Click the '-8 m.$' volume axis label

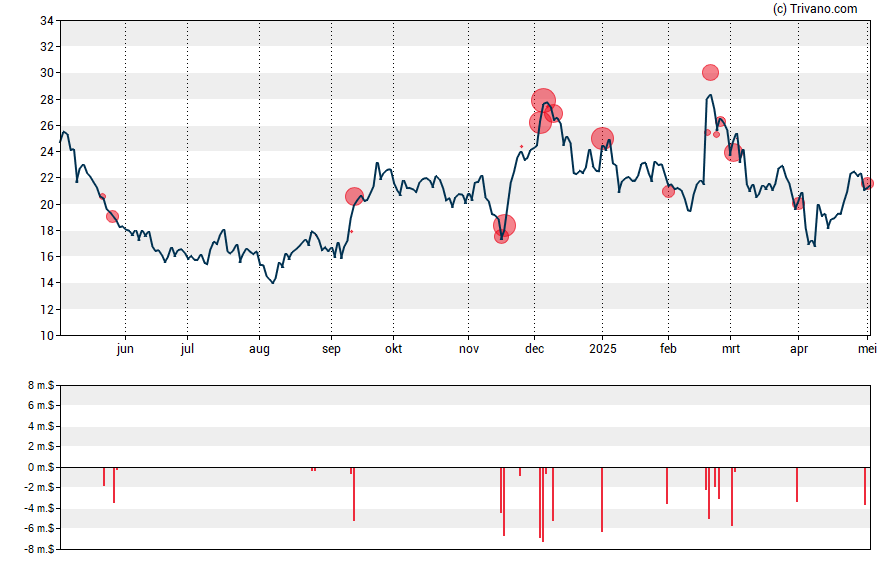click(39, 549)
